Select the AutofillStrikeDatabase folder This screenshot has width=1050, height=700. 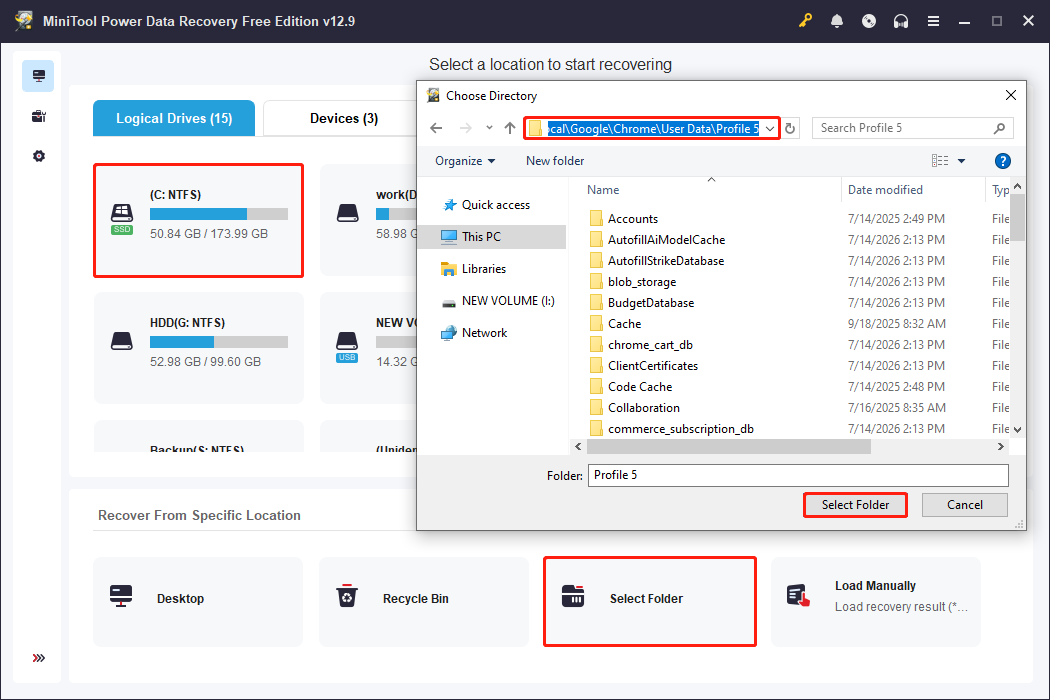coord(665,261)
